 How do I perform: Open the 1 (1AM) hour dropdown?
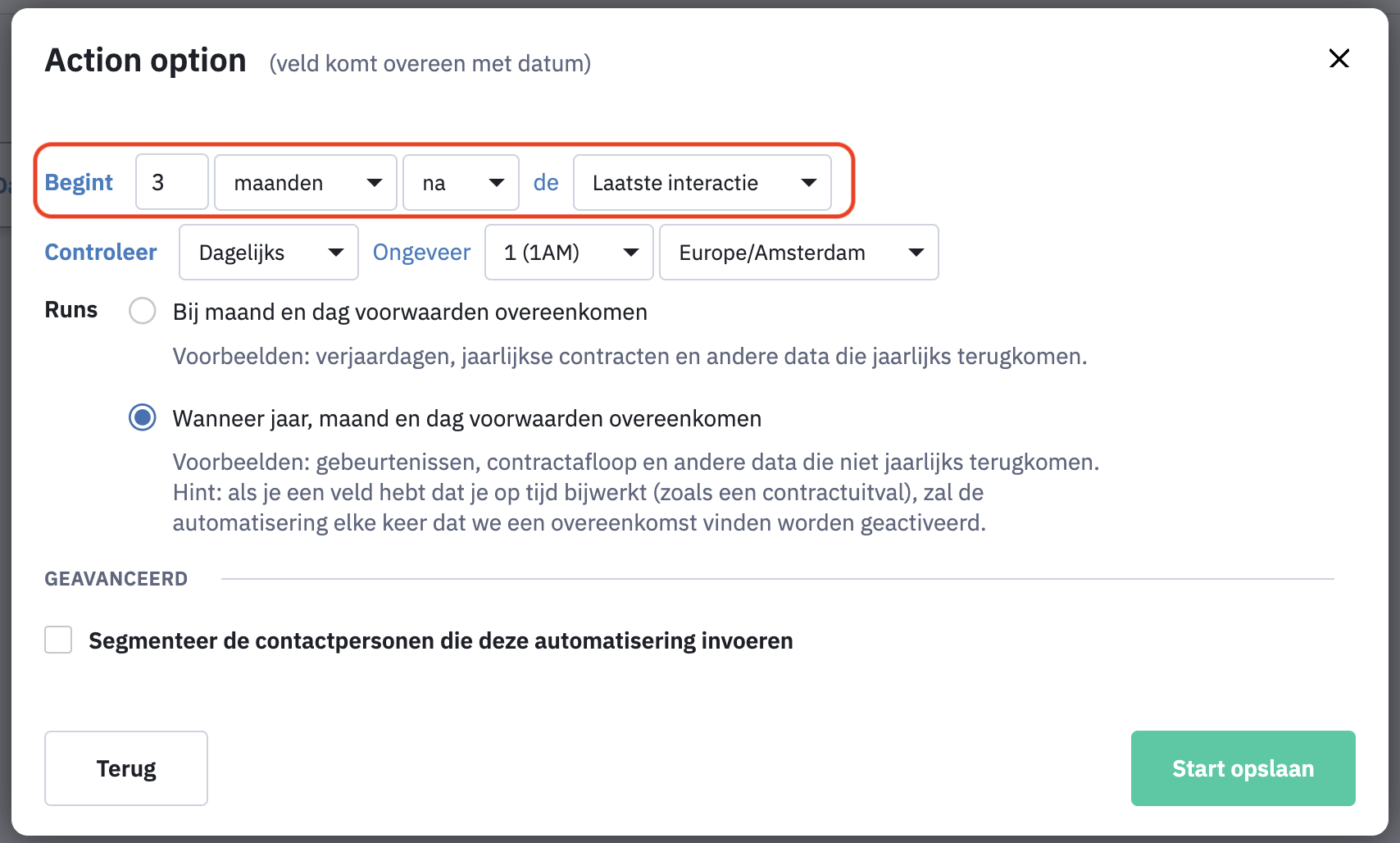click(569, 252)
